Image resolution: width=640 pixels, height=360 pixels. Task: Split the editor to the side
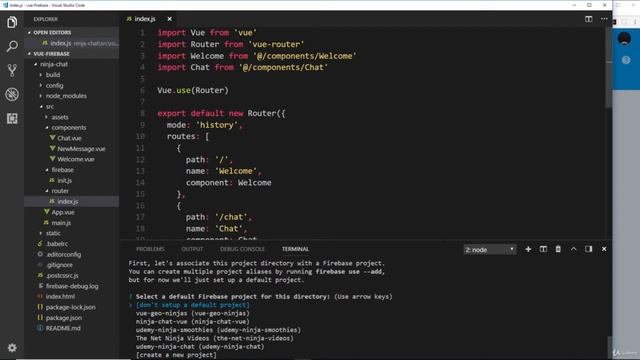(588, 19)
